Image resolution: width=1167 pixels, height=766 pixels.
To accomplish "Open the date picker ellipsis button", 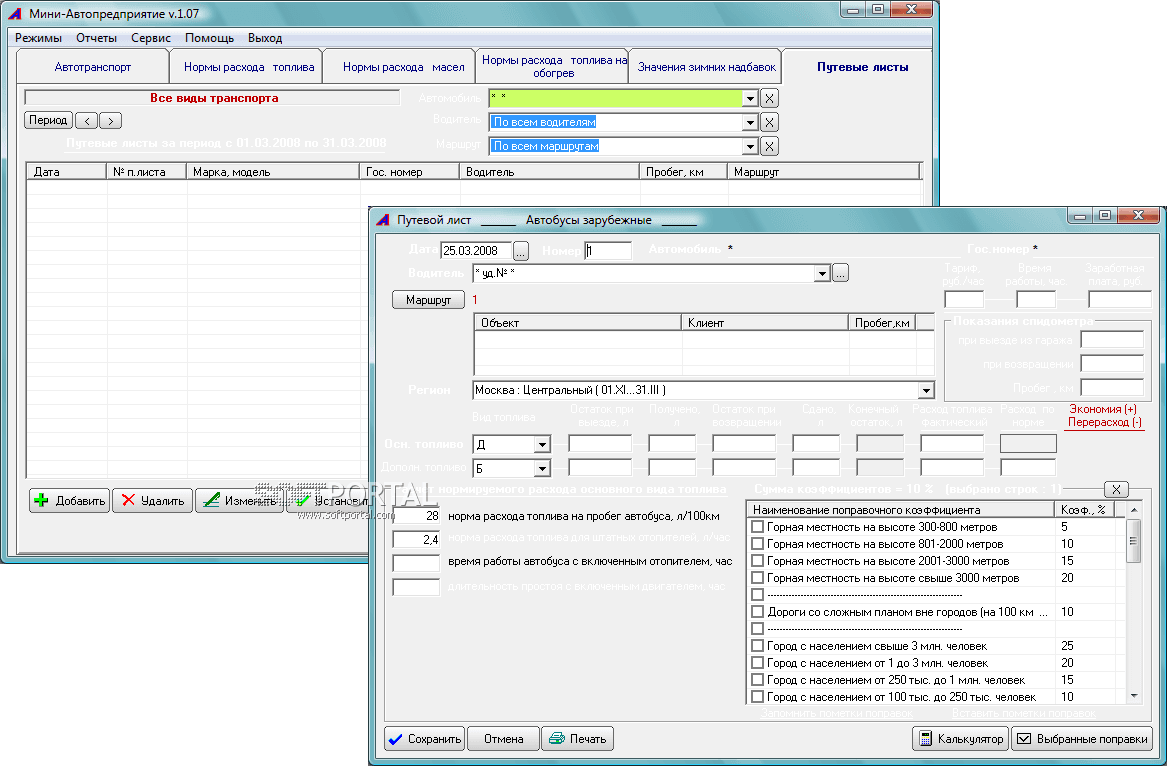I will [521, 251].
